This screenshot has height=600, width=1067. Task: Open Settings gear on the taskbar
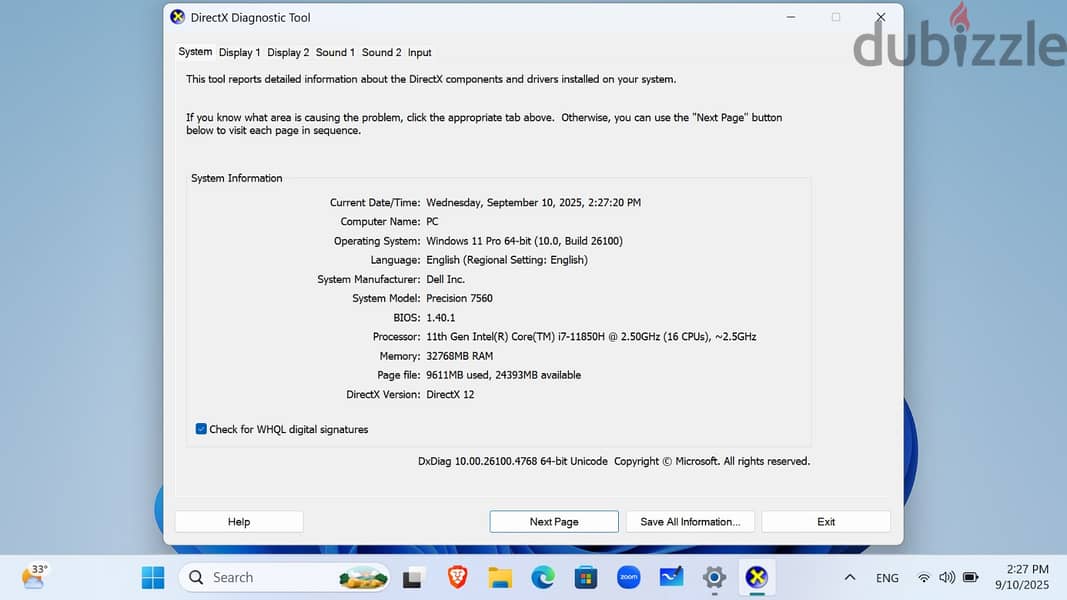[x=714, y=578]
